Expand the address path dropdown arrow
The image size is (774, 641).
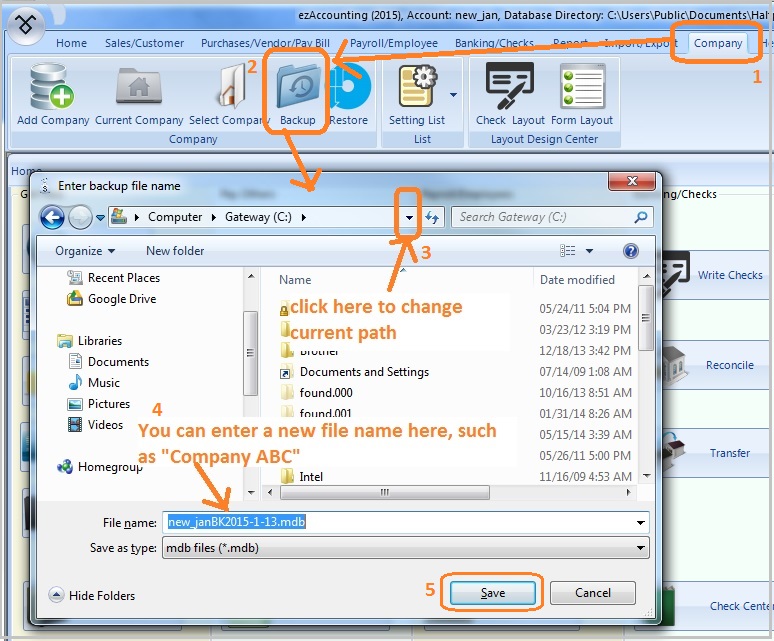point(409,217)
